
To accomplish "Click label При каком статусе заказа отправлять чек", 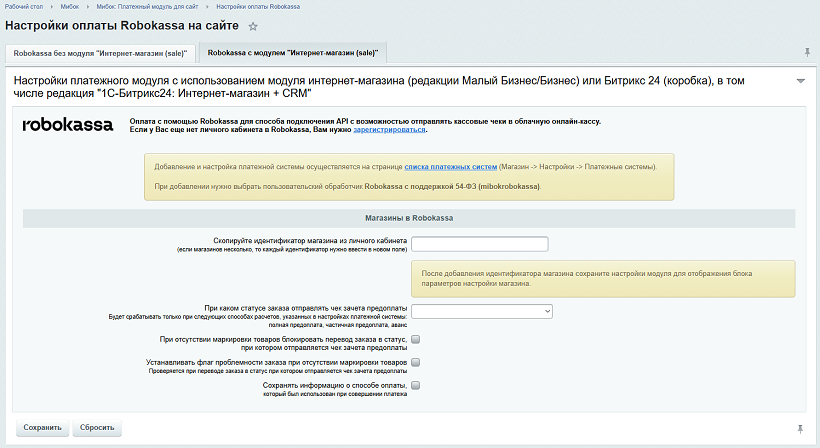I will (x=305, y=308).
